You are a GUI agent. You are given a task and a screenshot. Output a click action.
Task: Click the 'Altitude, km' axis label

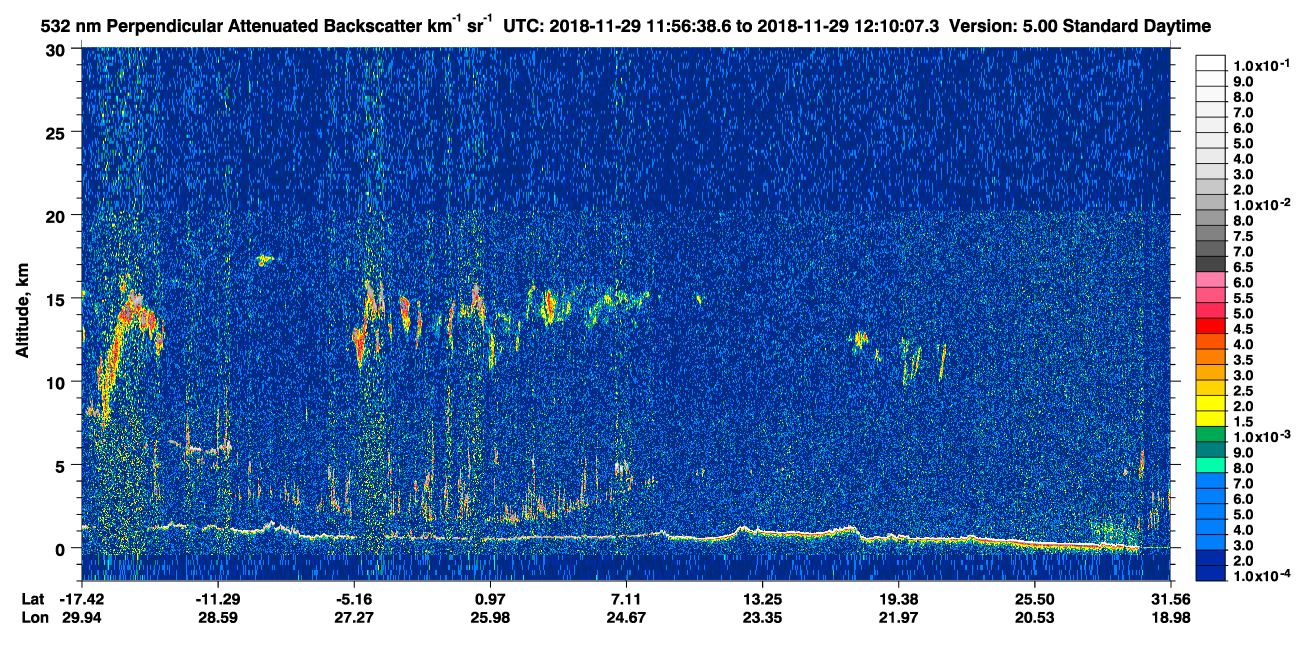click(22, 313)
